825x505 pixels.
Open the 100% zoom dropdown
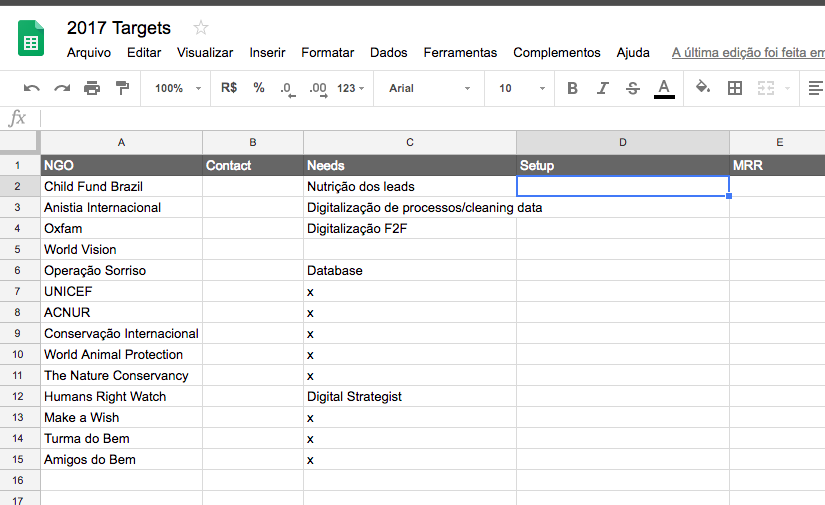click(177, 88)
